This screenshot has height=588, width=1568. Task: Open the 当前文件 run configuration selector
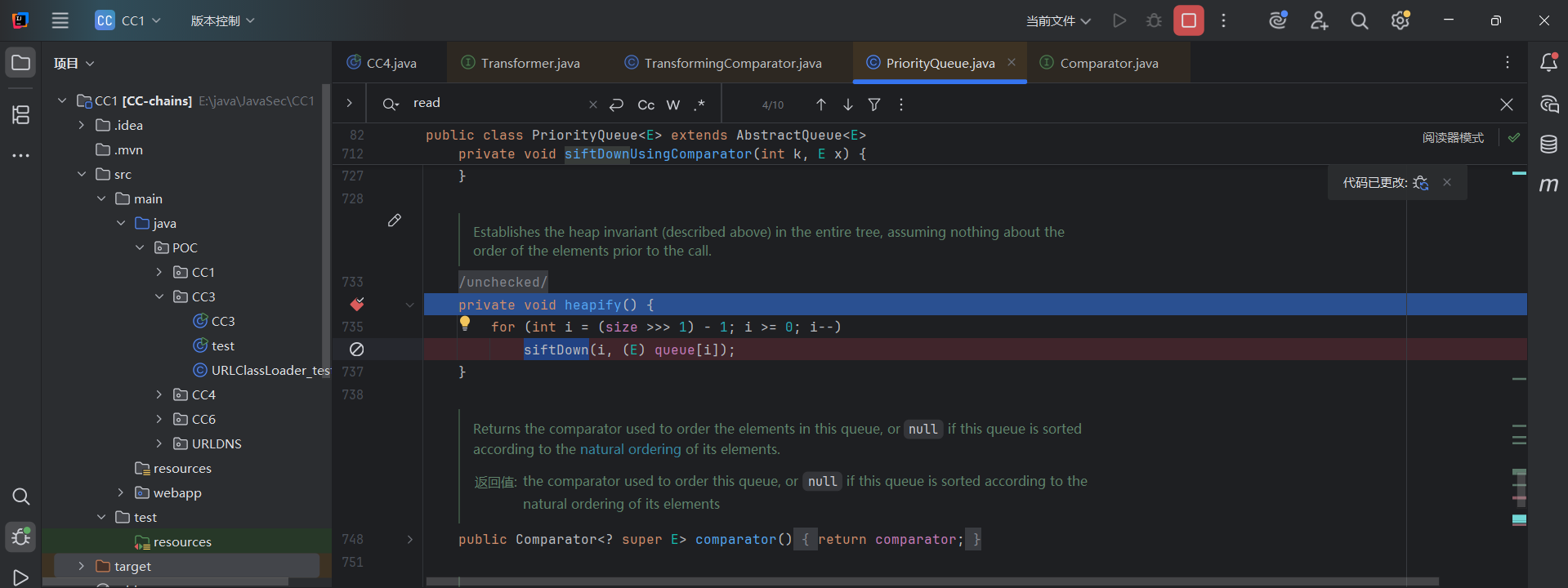tap(1058, 20)
